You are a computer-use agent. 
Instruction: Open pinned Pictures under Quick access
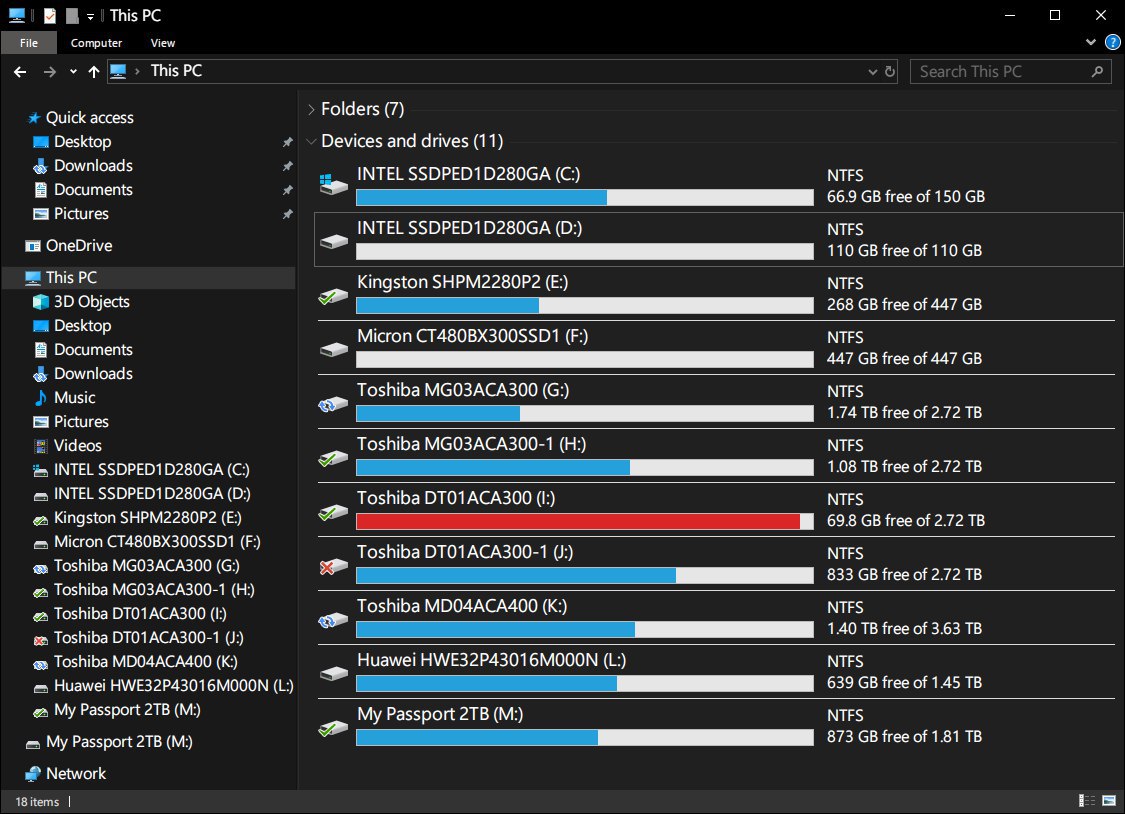pyautogui.click(x=81, y=214)
